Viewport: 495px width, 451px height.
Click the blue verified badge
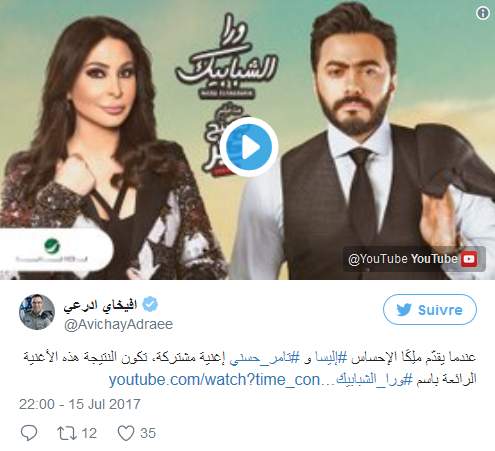pos(150,304)
